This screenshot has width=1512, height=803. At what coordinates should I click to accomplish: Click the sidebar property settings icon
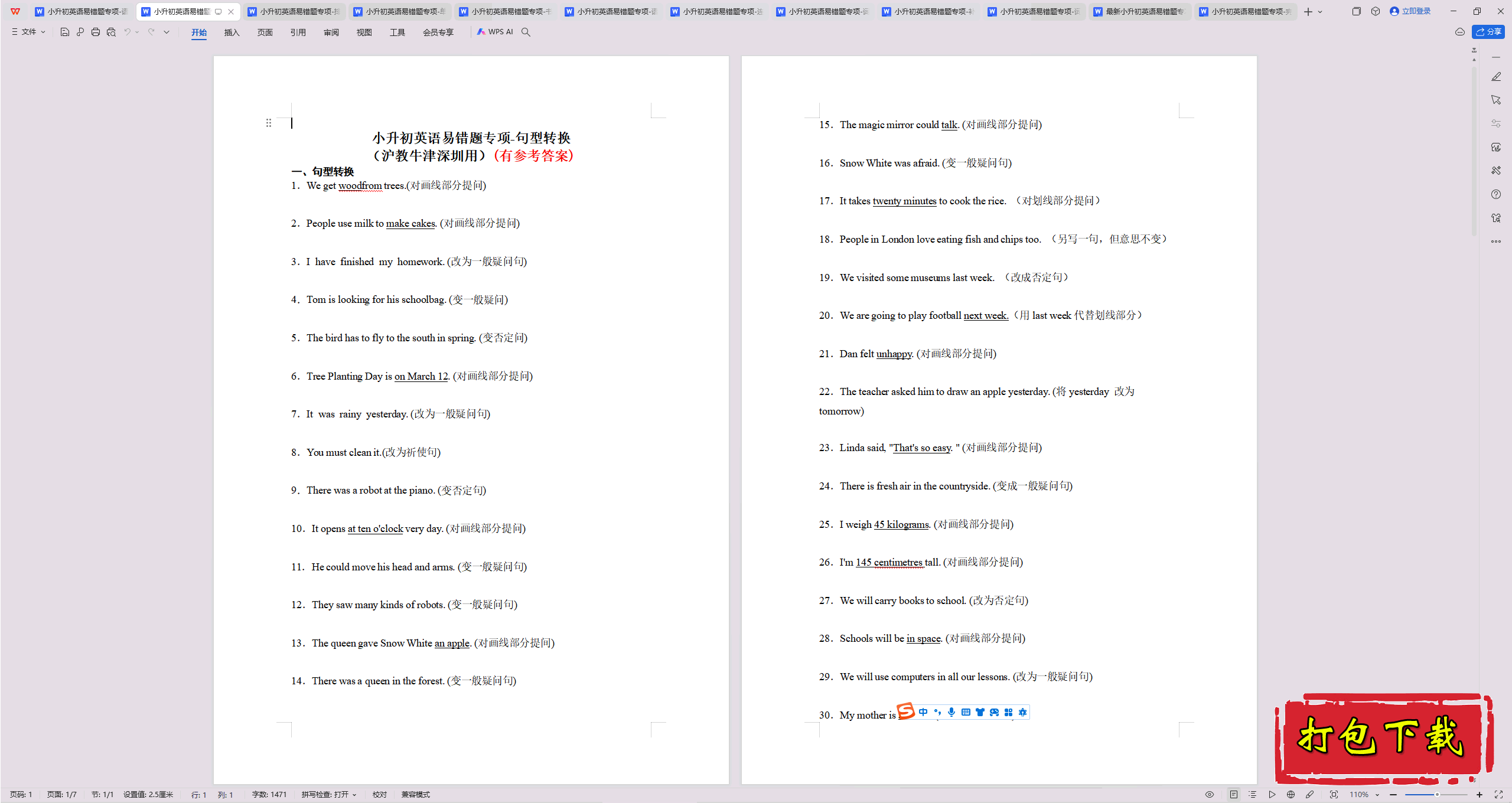1495,123
